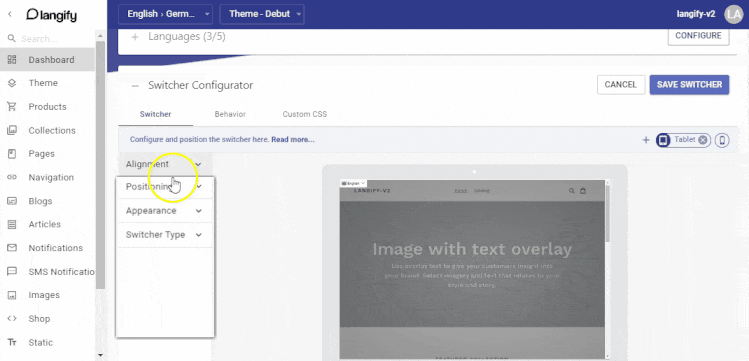Go to Collections section
This screenshot has height=361, width=749.
pyautogui.click(x=52, y=130)
